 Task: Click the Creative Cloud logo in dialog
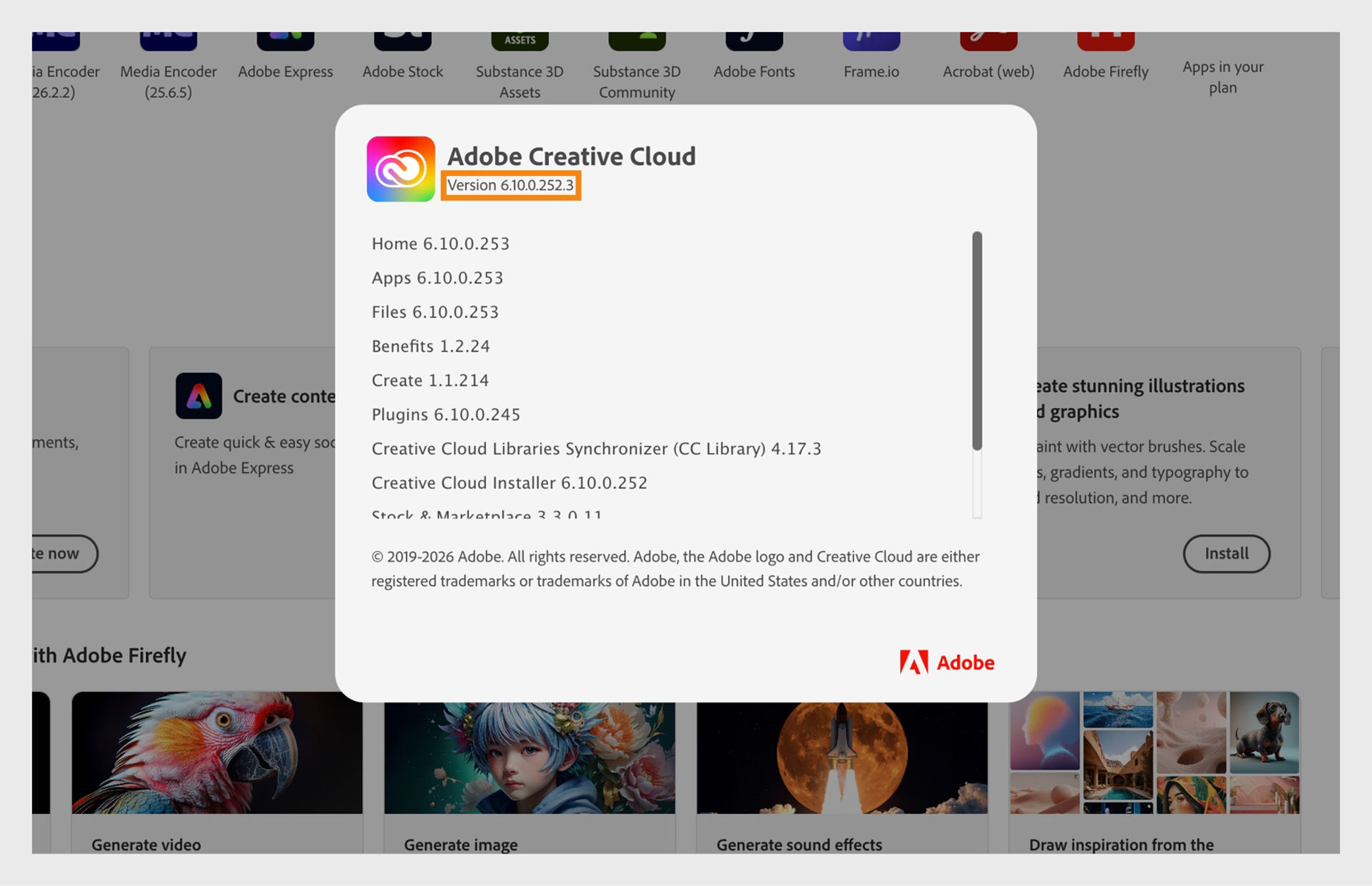tap(401, 169)
